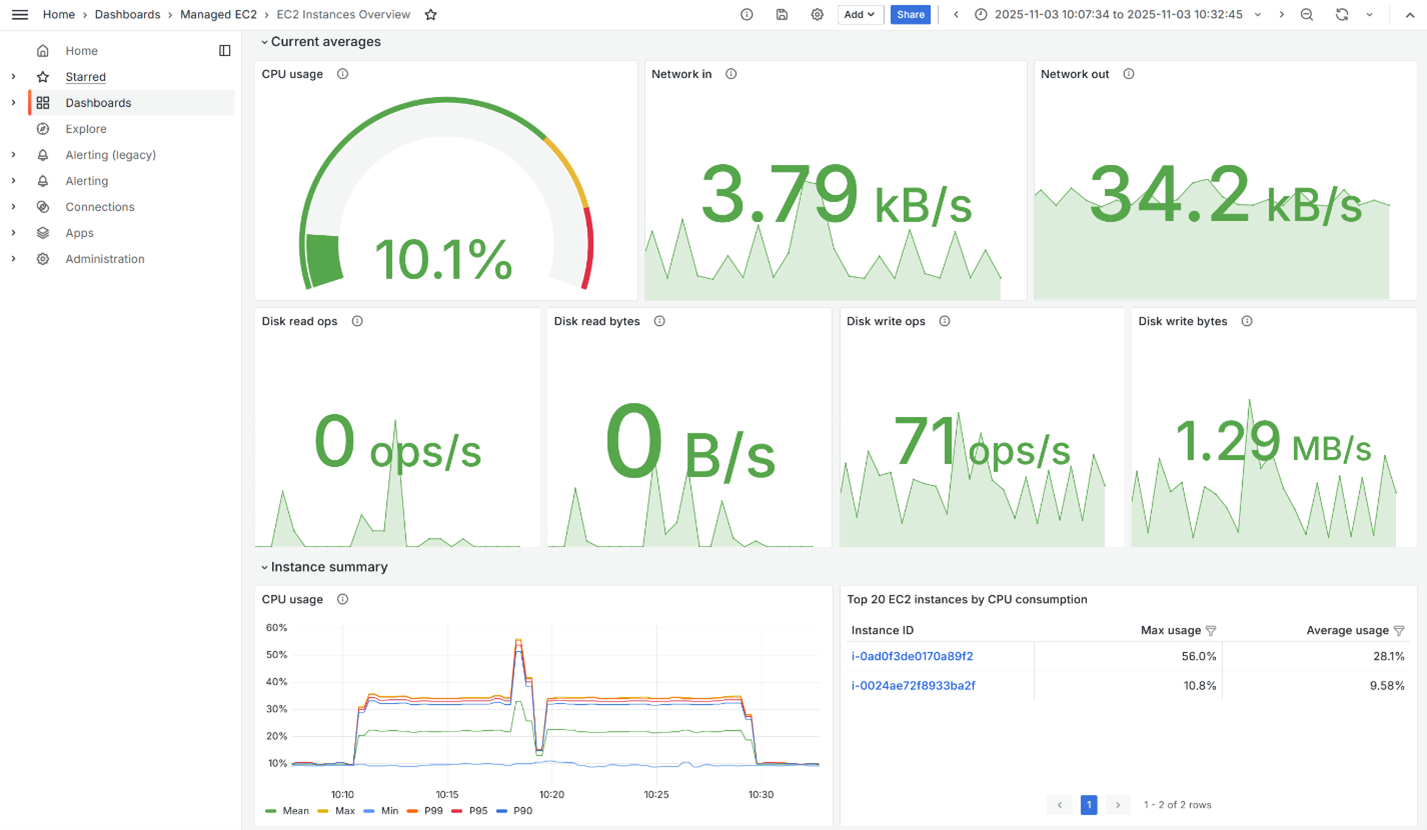The height and width of the screenshot is (830, 1427).
Task: Toggle the docked navigation pane icon
Action: coord(224,50)
